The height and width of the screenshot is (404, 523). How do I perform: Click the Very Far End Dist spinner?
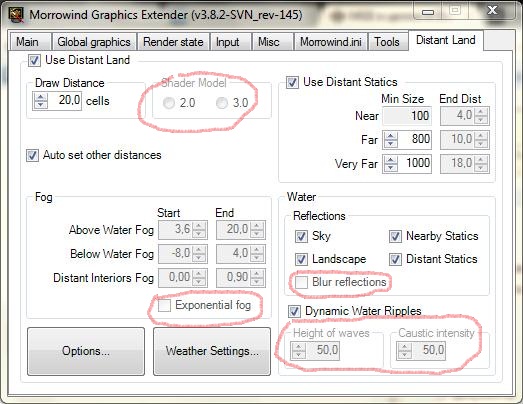click(481, 163)
